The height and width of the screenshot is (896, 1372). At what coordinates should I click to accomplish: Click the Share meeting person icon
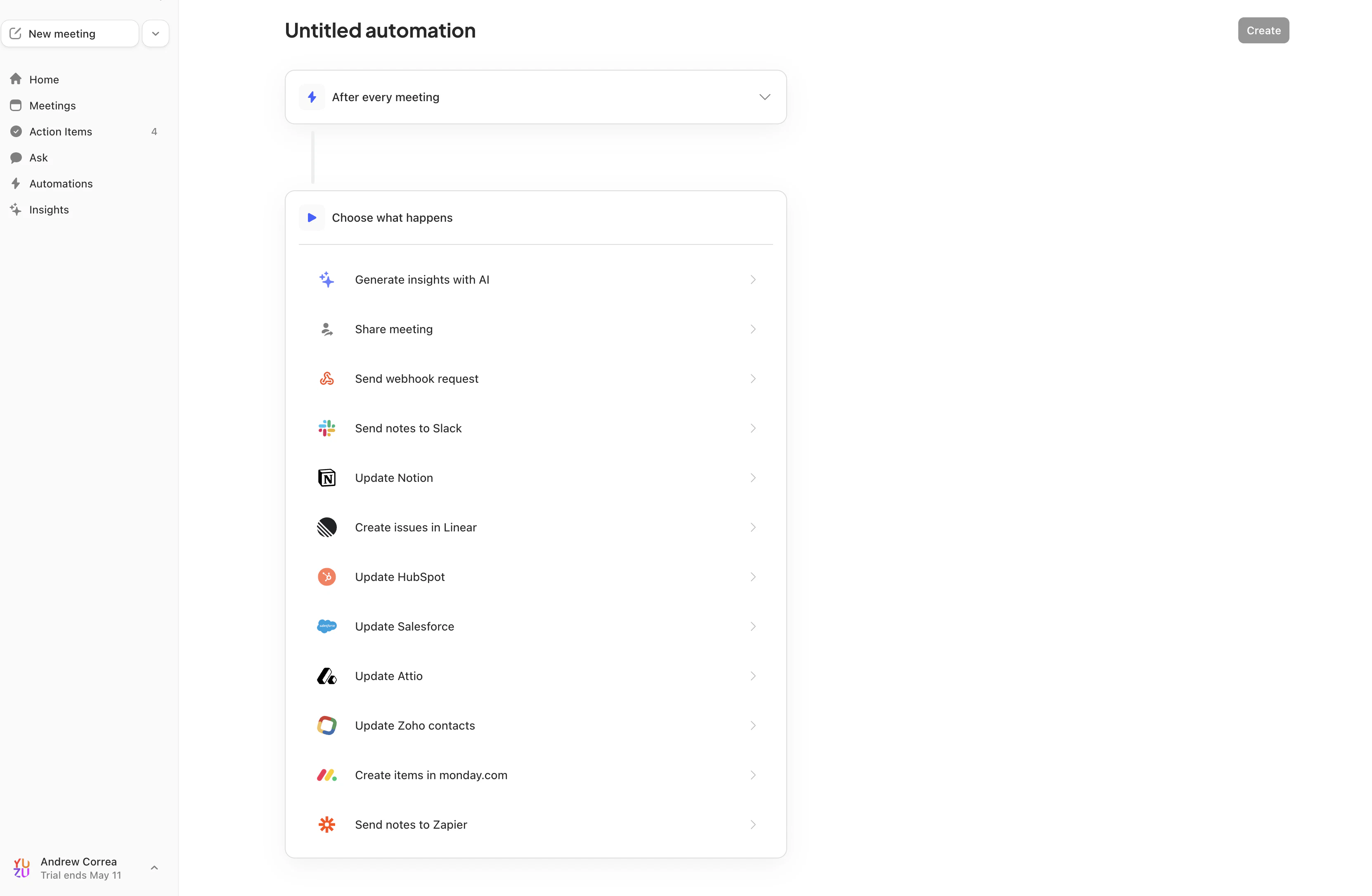pos(326,329)
